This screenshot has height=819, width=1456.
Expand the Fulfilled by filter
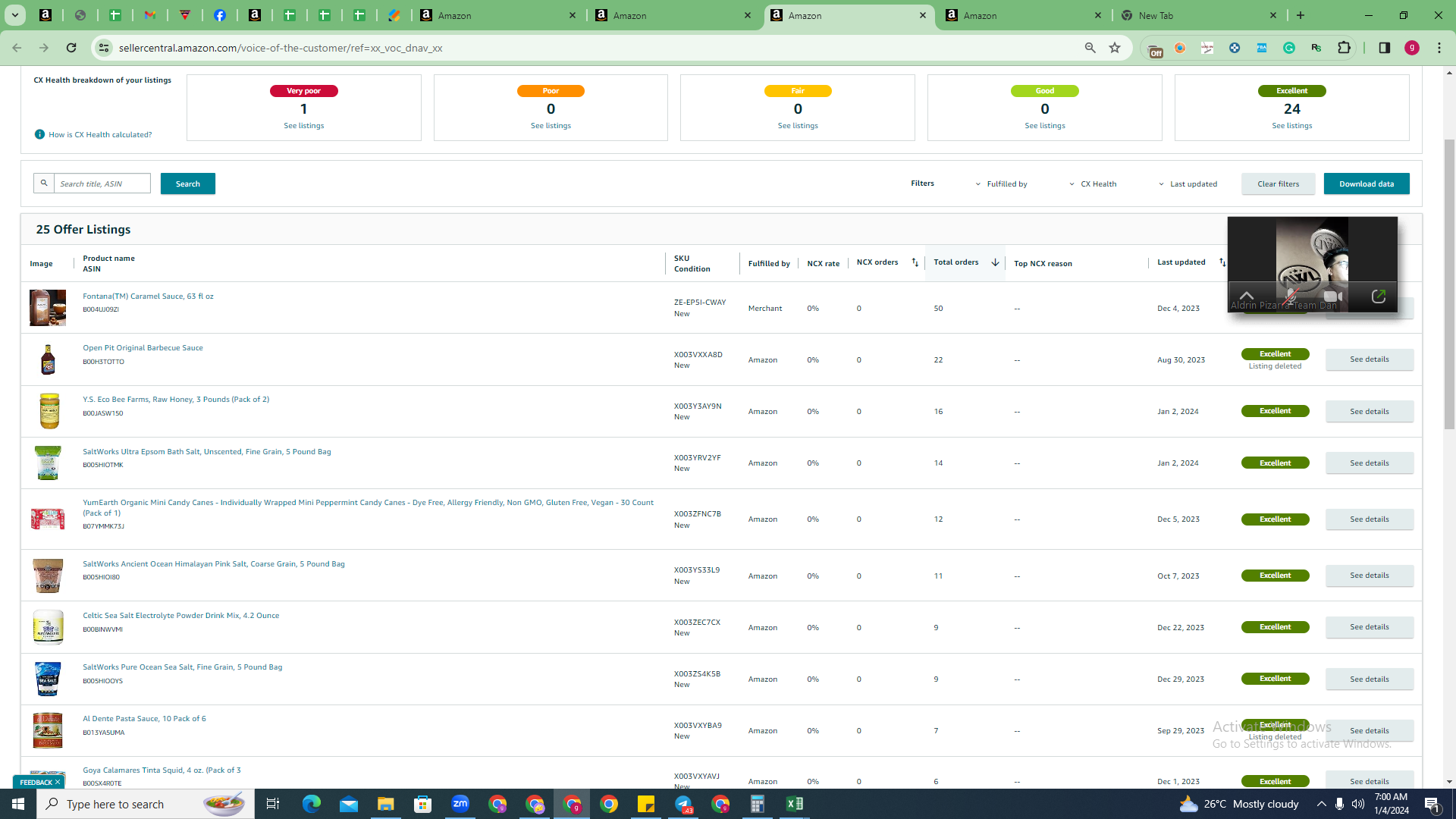point(1001,184)
